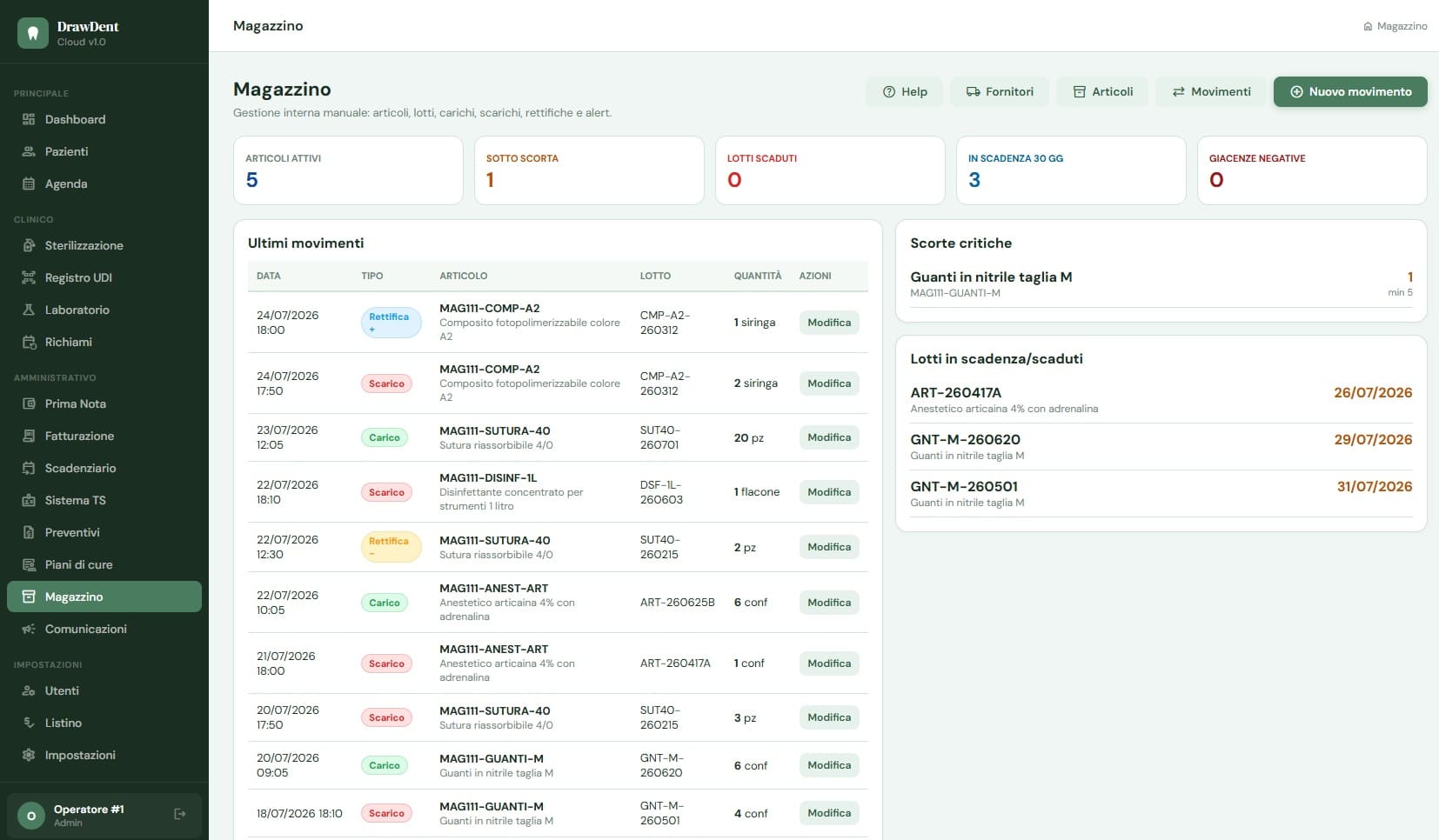1439x840 pixels.
Task: Click expiring lot GNT-M-260501
Action: (1161, 494)
